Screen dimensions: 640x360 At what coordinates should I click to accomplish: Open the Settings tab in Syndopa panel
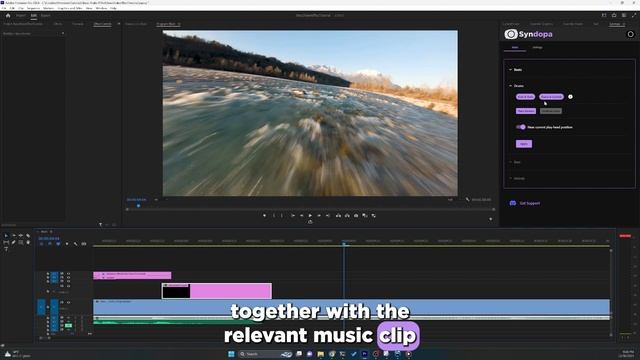[538, 47]
